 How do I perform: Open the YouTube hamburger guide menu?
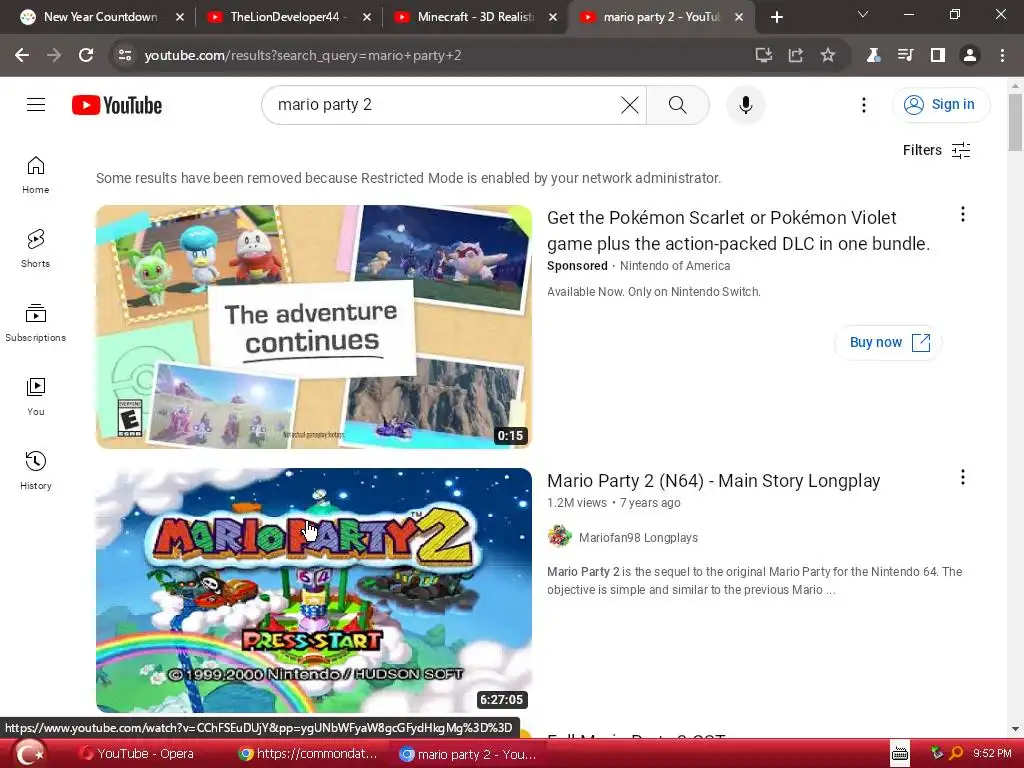pyautogui.click(x=36, y=104)
